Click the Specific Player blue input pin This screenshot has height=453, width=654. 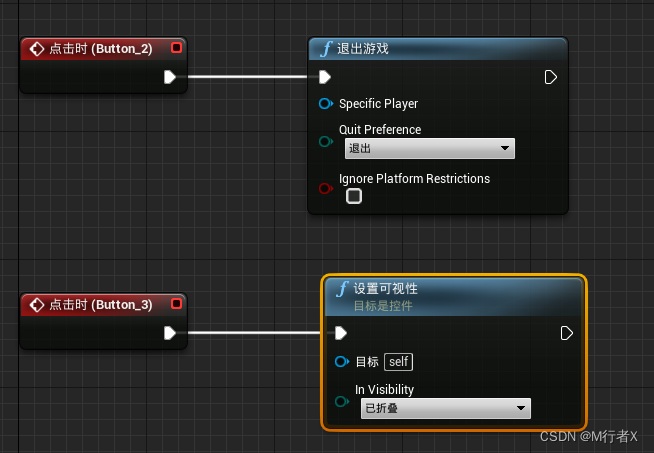[x=326, y=103]
